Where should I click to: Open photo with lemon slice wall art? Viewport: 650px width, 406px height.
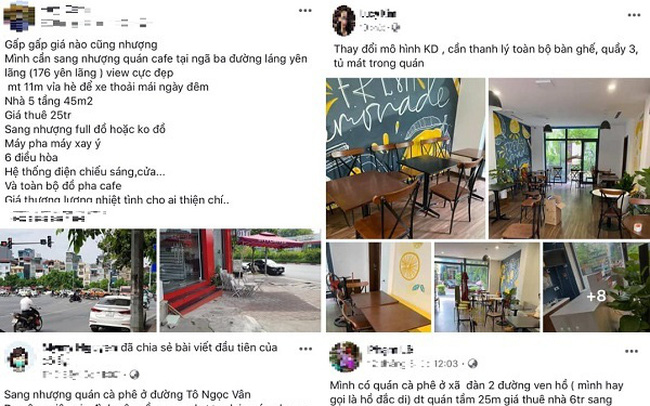(x=378, y=287)
